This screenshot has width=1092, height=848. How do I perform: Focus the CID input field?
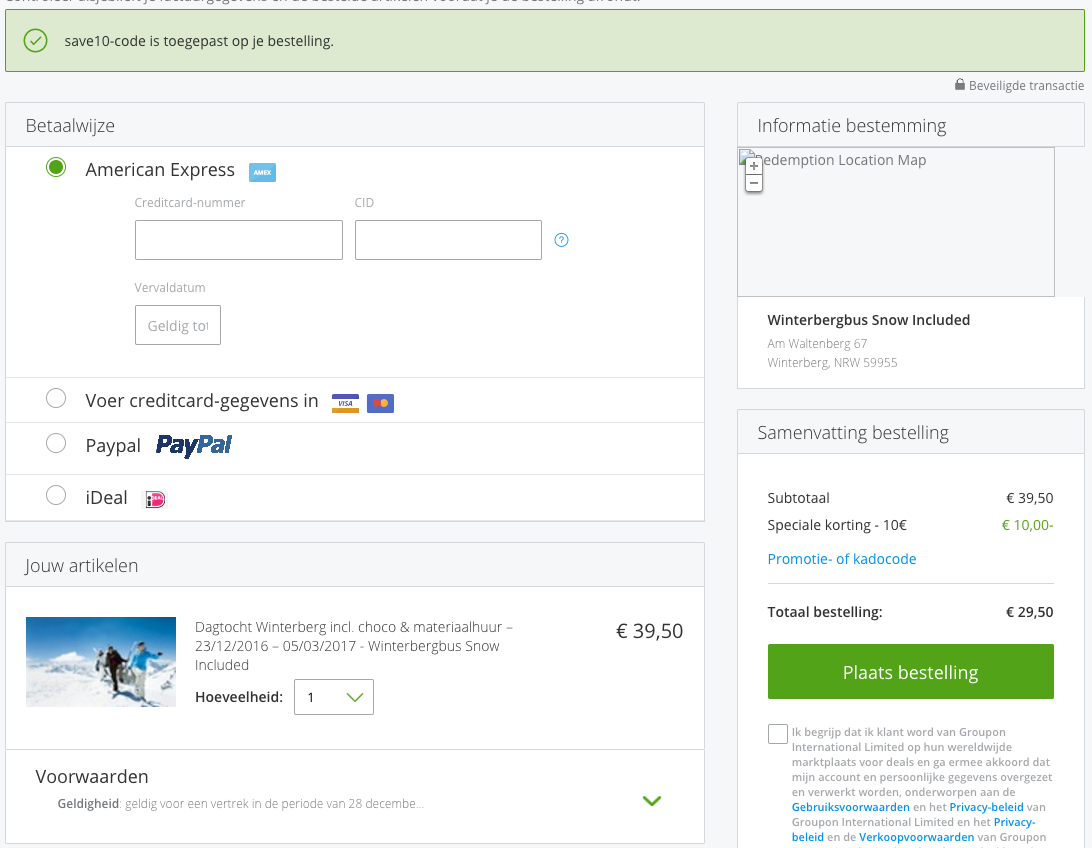[448, 240]
